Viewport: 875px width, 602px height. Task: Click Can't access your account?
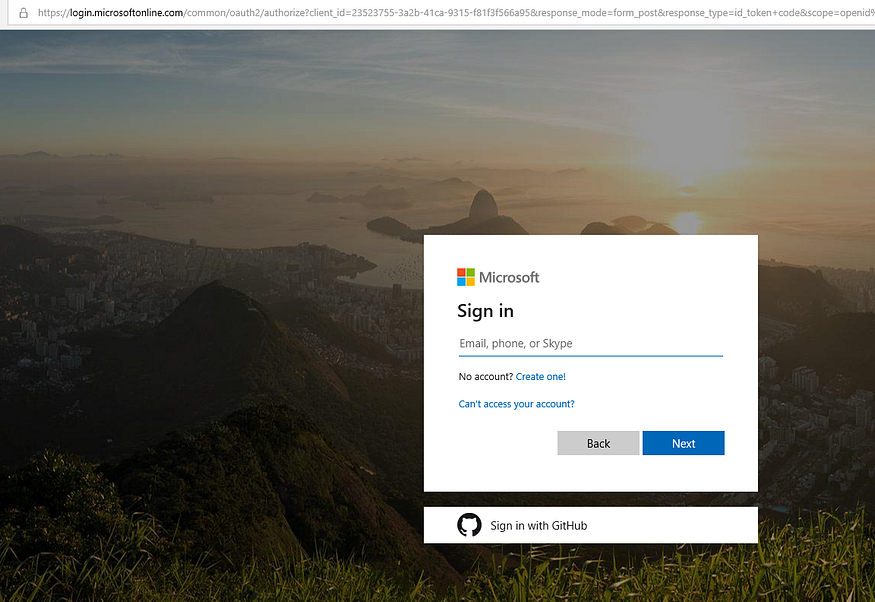[516, 403]
